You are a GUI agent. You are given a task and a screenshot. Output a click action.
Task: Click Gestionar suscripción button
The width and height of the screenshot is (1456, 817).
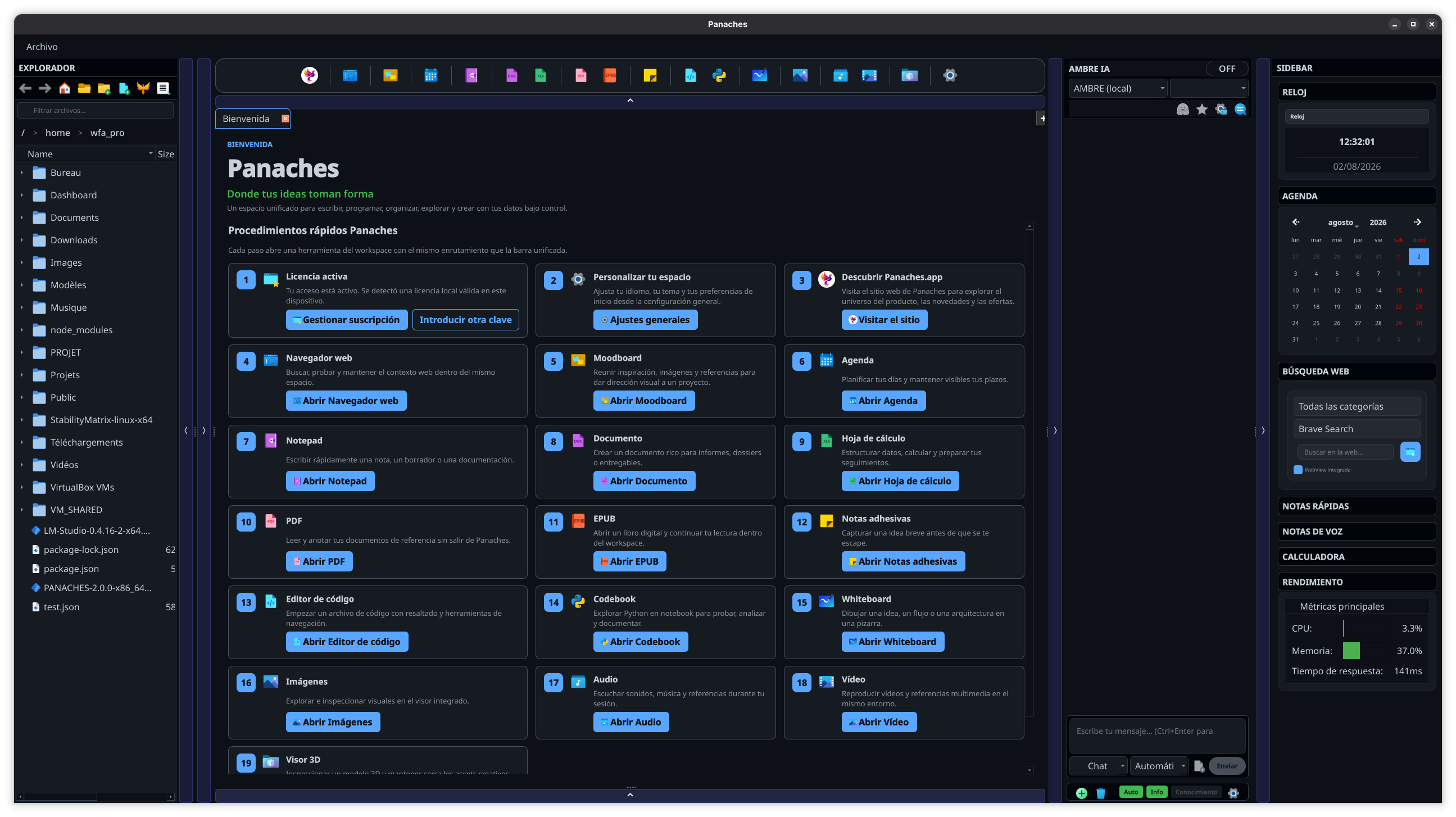point(346,320)
